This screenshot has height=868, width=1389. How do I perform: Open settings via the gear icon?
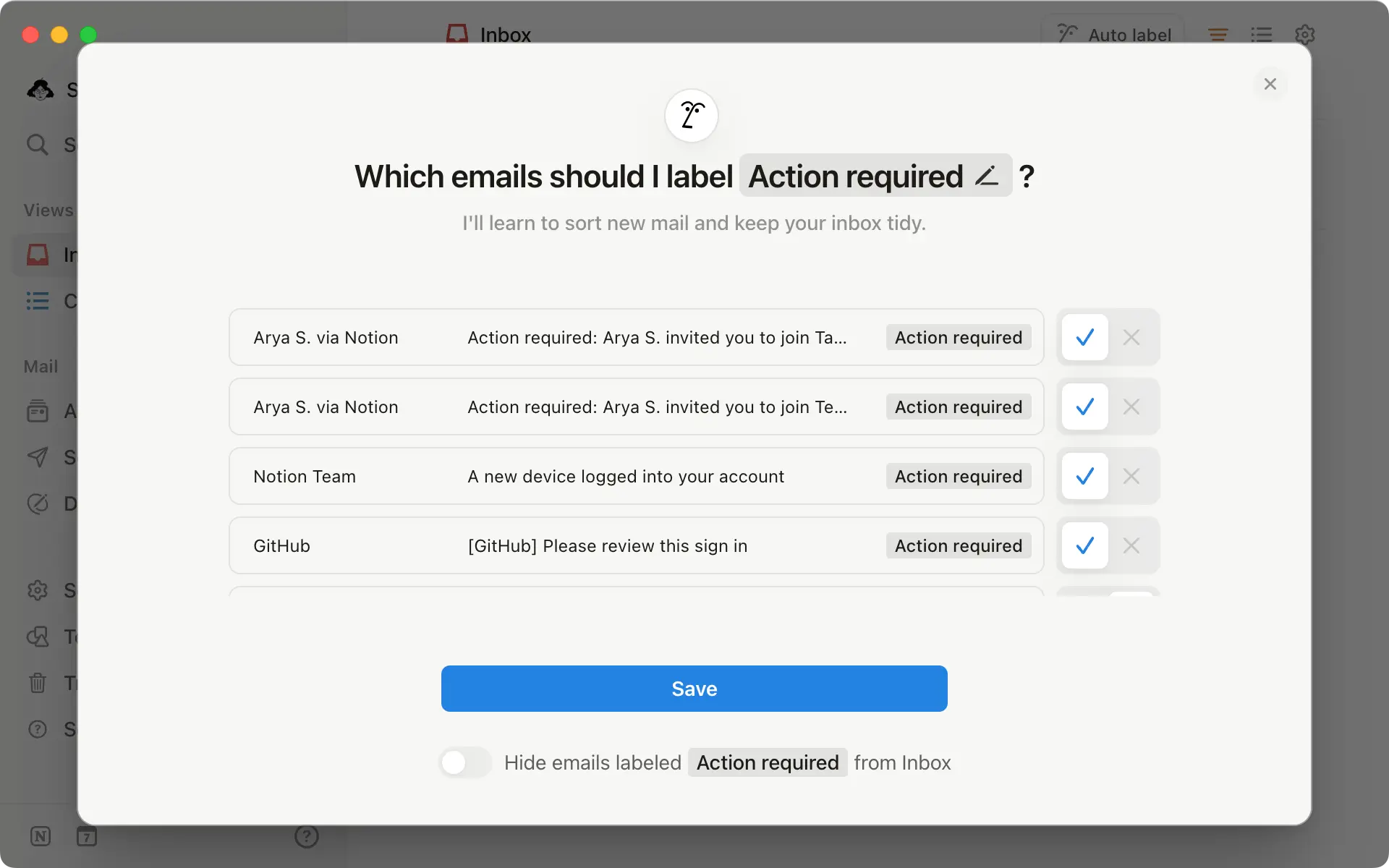coord(1305,34)
